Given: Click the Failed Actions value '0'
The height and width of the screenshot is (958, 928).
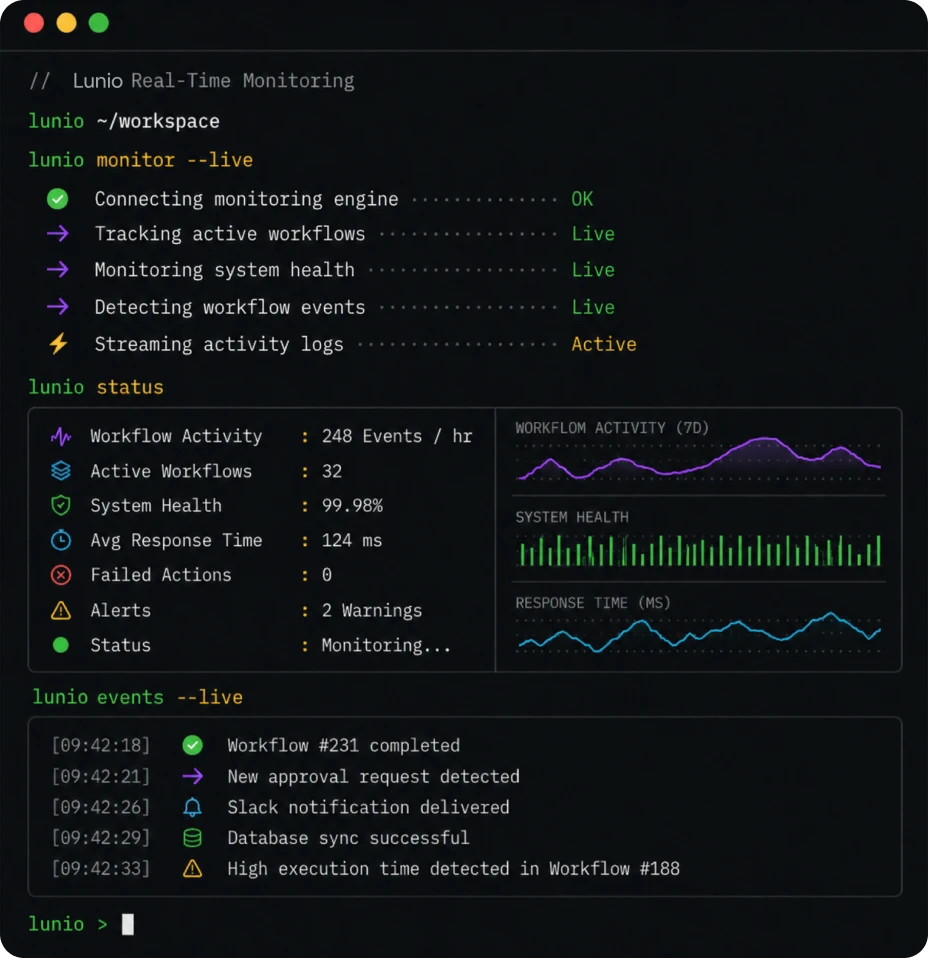Looking at the screenshot, I should point(327,575).
